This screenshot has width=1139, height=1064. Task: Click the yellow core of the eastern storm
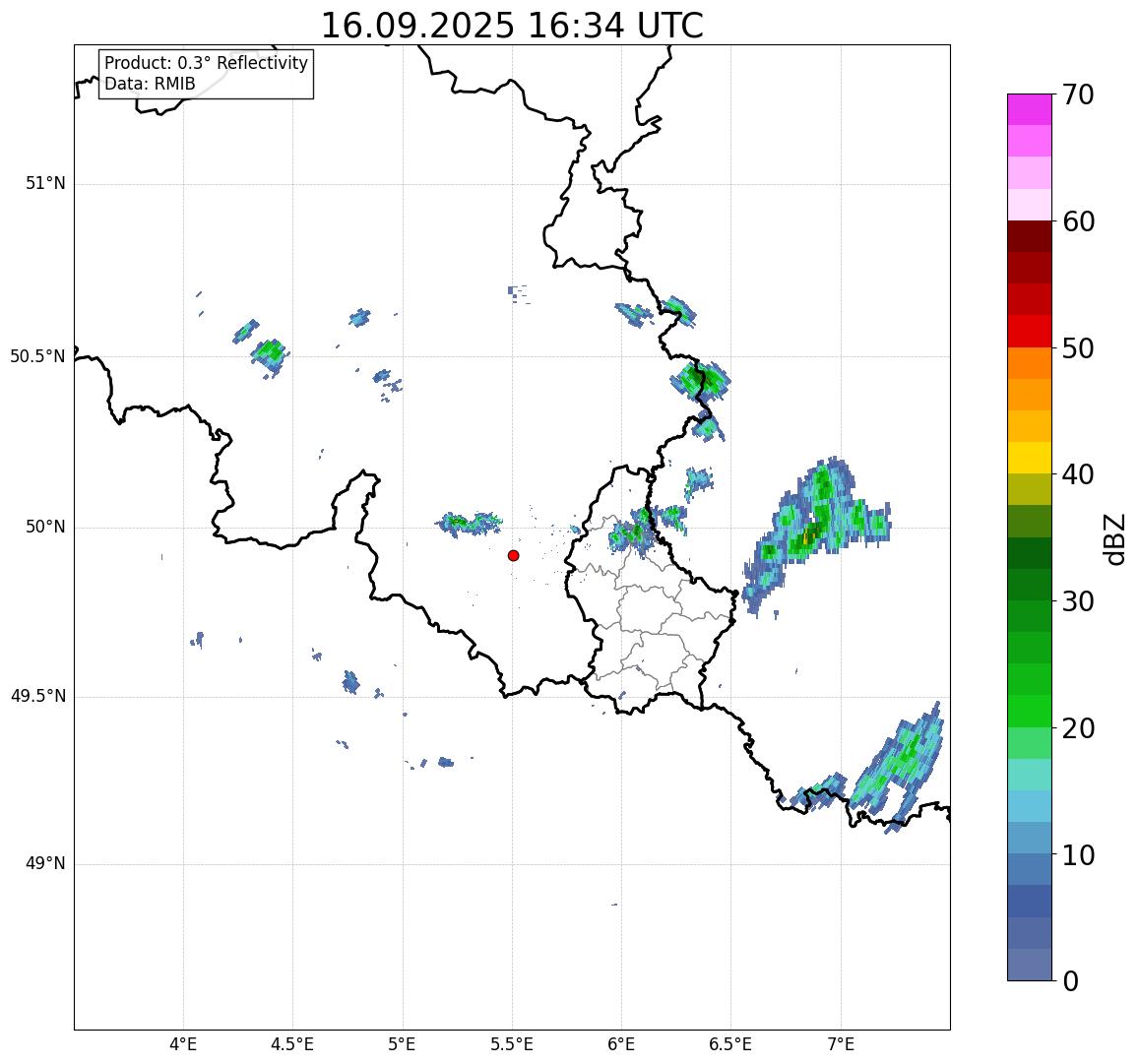pos(808,538)
